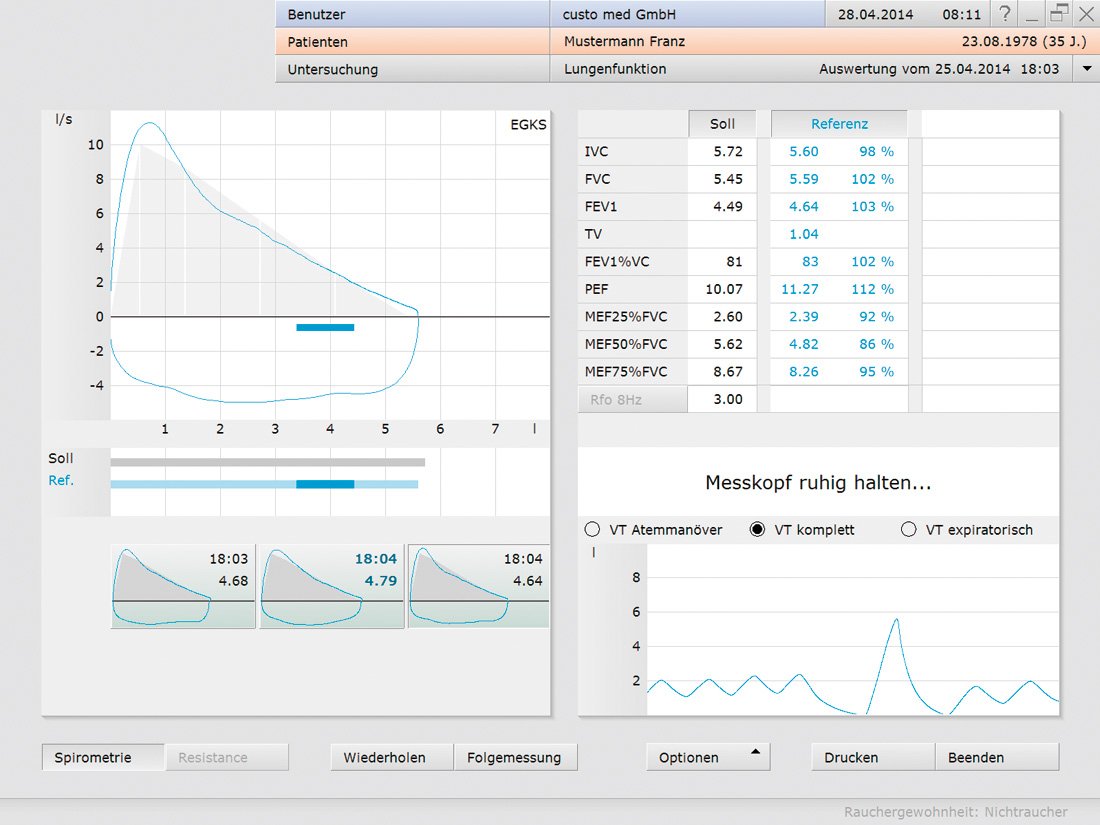Switch to the Resistance tab
This screenshot has height=825, width=1100.
click(x=226, y=757)
